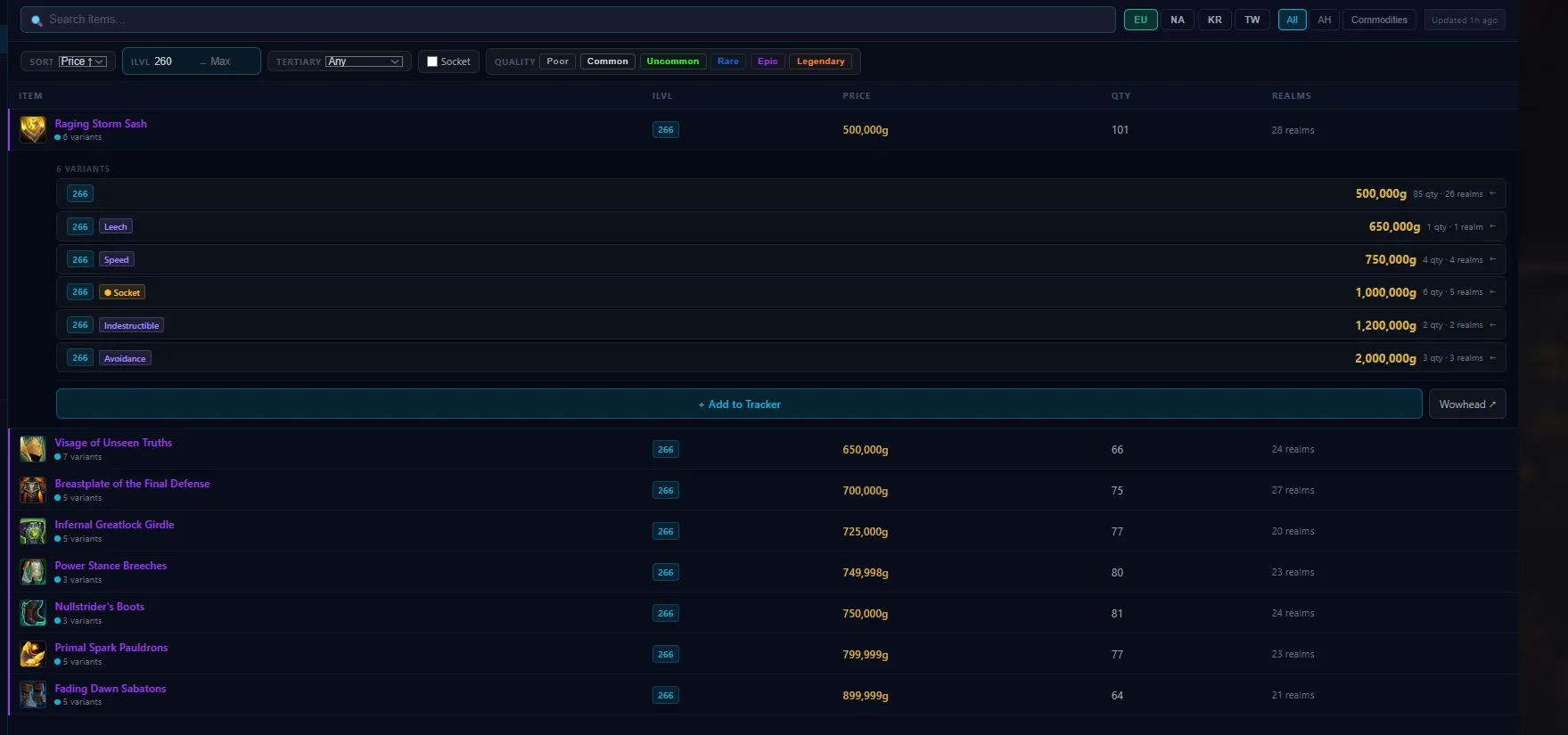Click the Primal Spark Pauldrons icon
The width and height of the screenshot is (1568, 735).
pyautogui.click(x=33, y=654)
